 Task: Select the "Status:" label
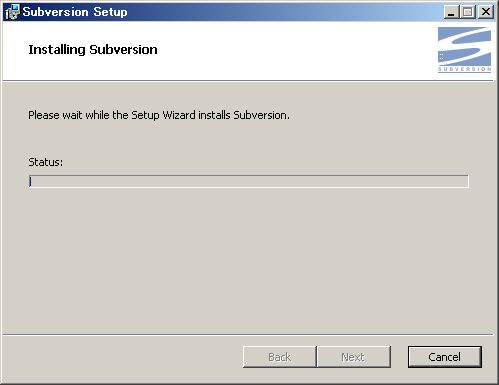tap(45, 162)
